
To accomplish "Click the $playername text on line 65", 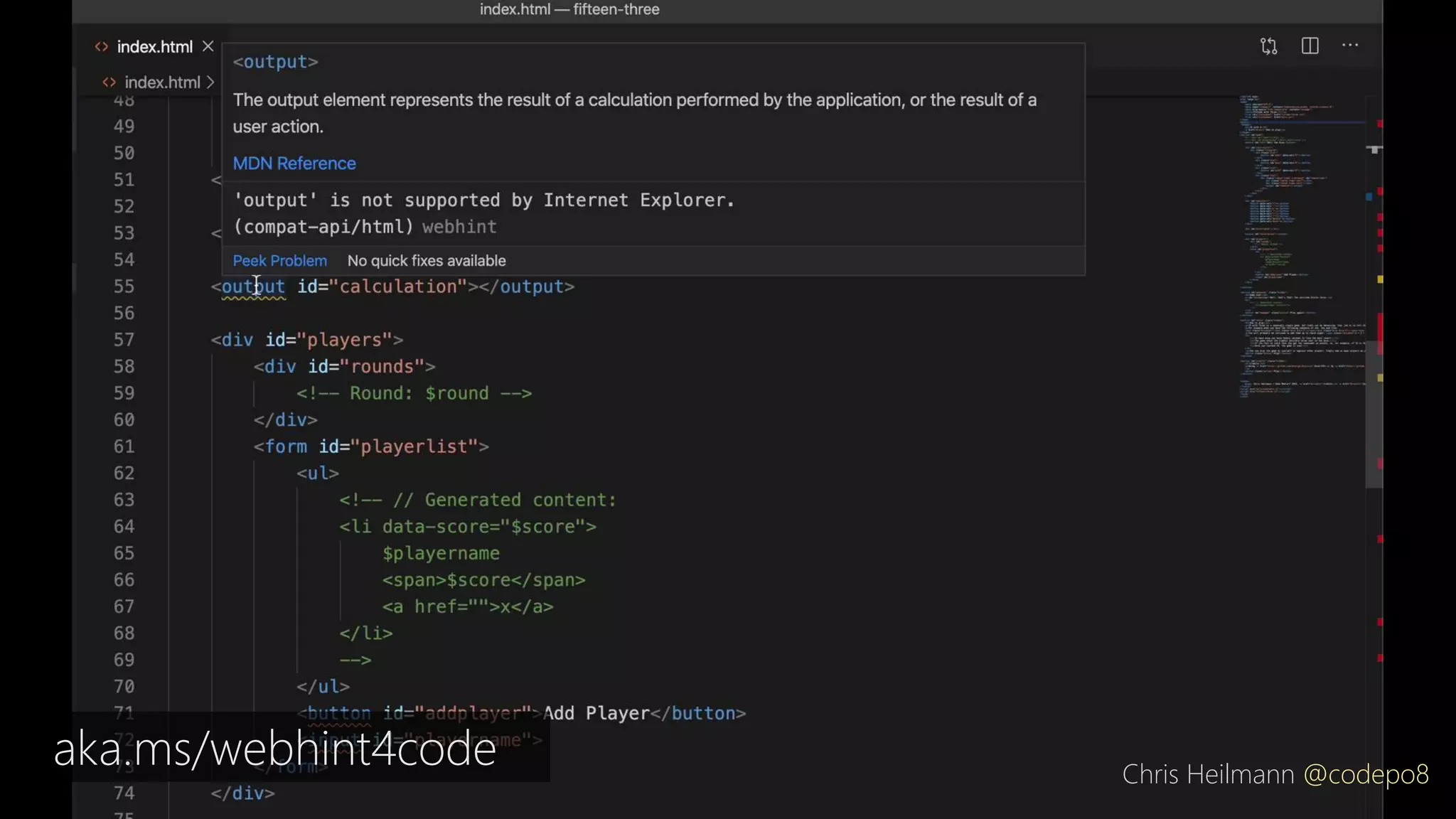I will pos(441,553).
